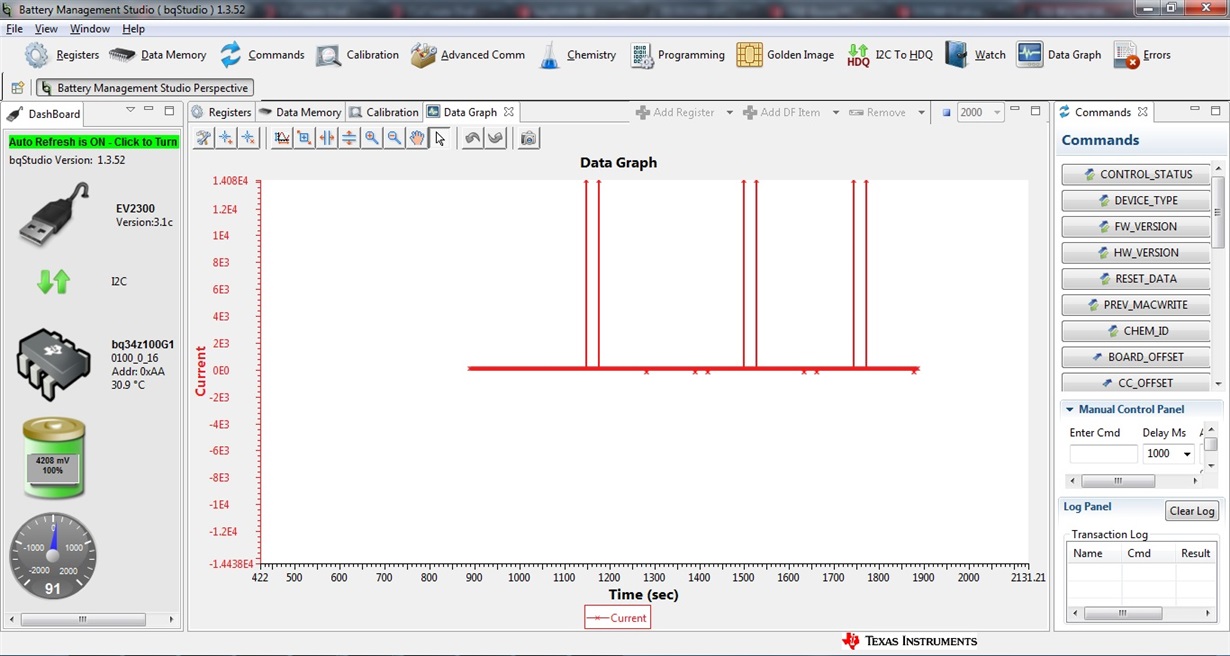The height and width of the screenshot is (656, 1230).
Task: Open the Errors tool
Action: (x=1142, y=55)
